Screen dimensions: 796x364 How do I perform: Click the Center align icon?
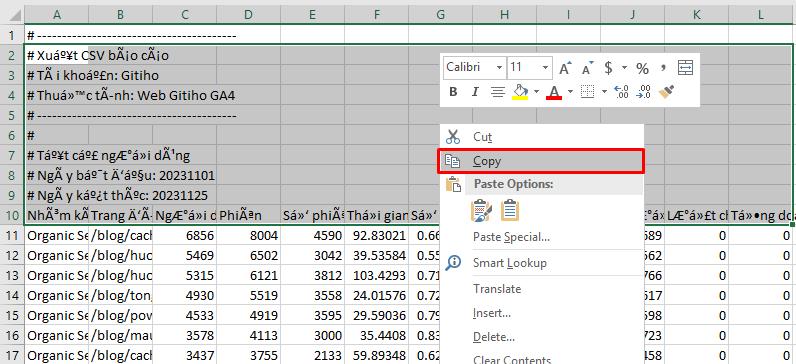[498, 92]
